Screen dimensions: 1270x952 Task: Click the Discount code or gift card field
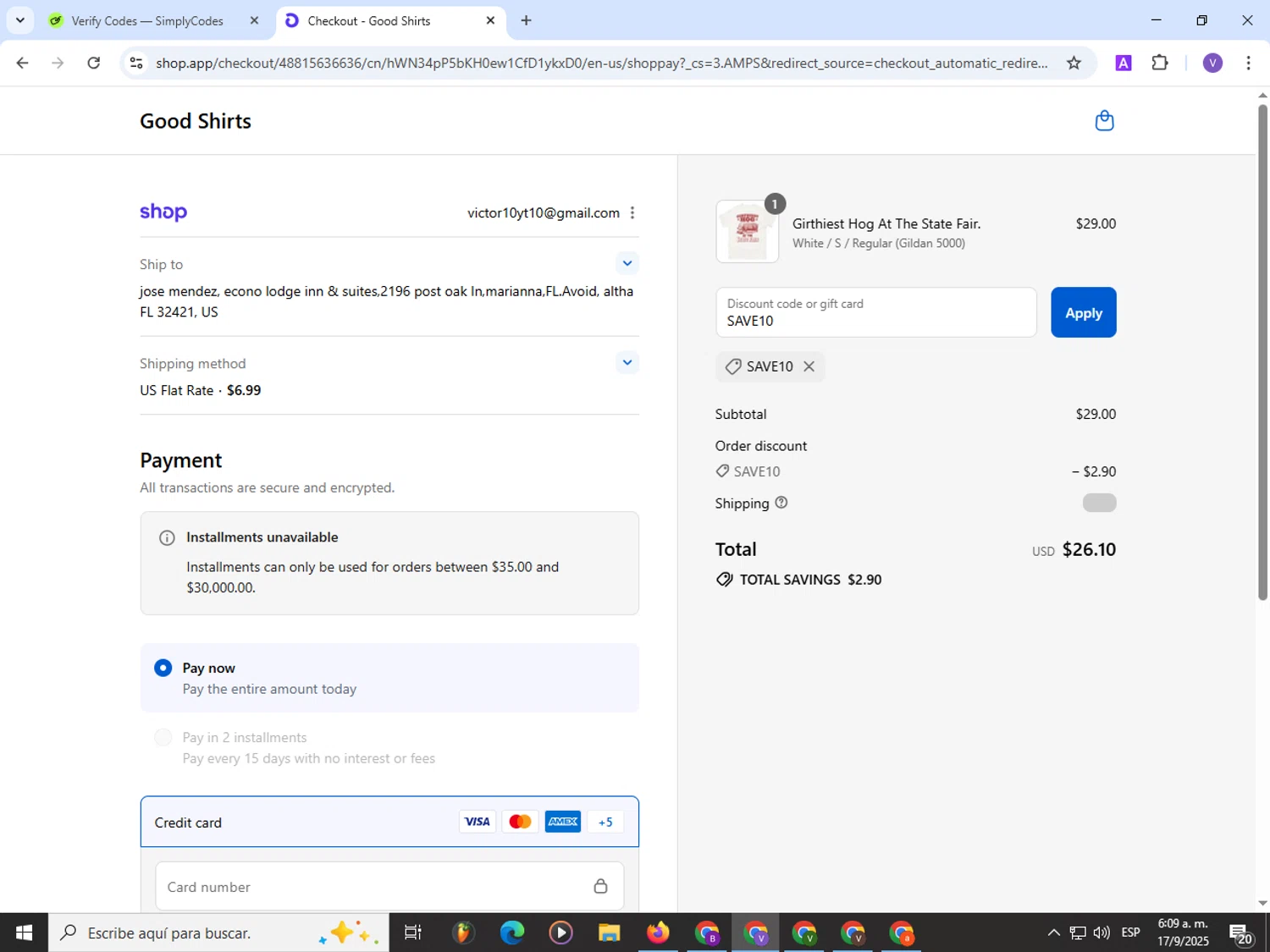tap(875, 312)
